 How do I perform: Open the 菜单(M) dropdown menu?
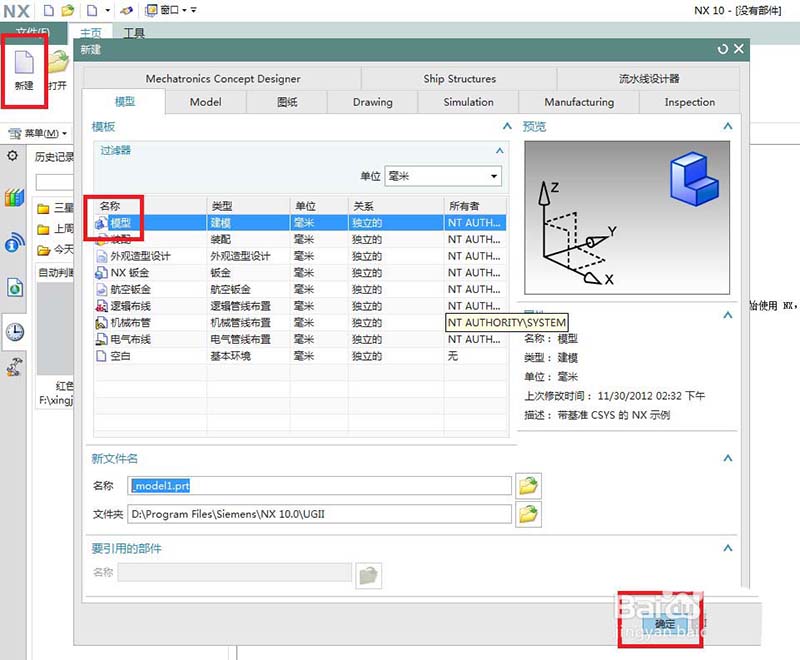[38, 134]
